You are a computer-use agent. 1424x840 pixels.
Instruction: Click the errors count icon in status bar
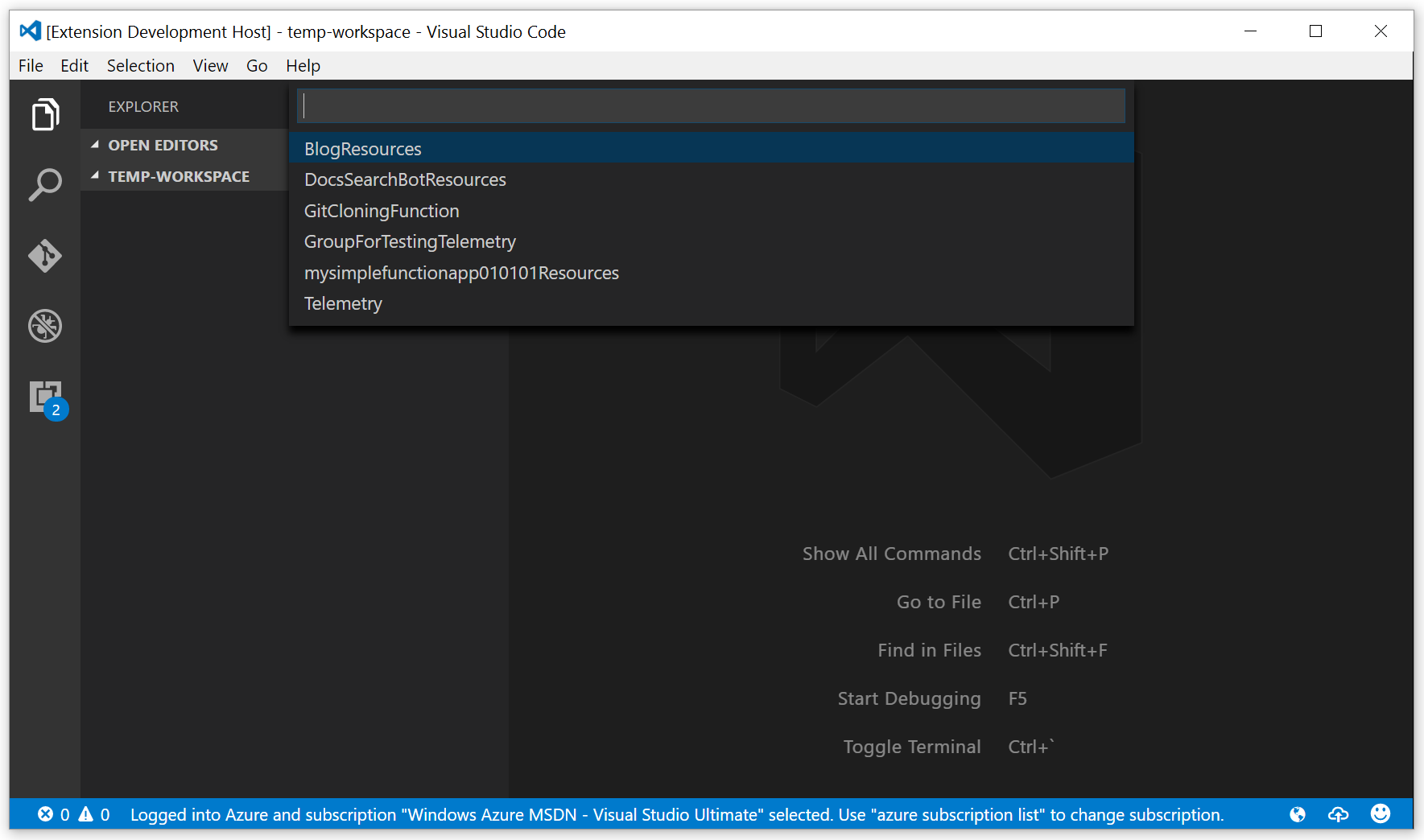click(x=46, y=814)
